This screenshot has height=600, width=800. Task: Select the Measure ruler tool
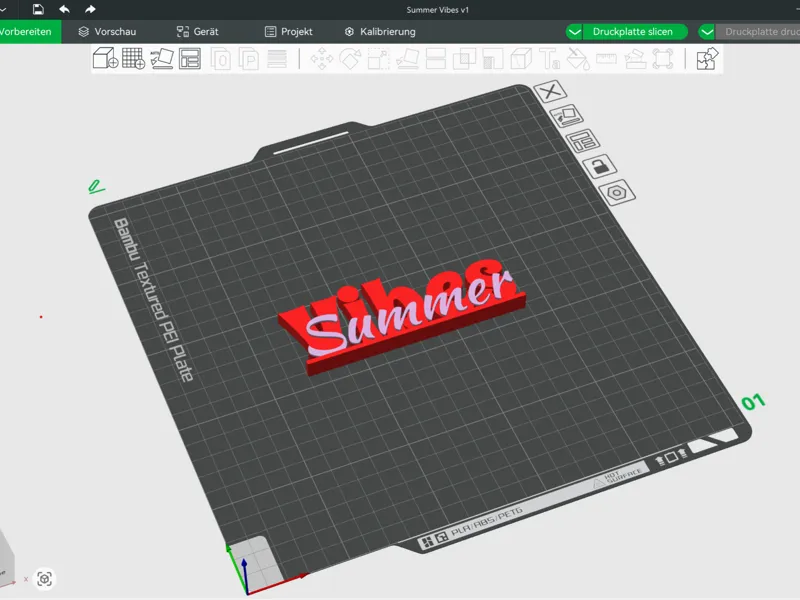click(607, 59)
